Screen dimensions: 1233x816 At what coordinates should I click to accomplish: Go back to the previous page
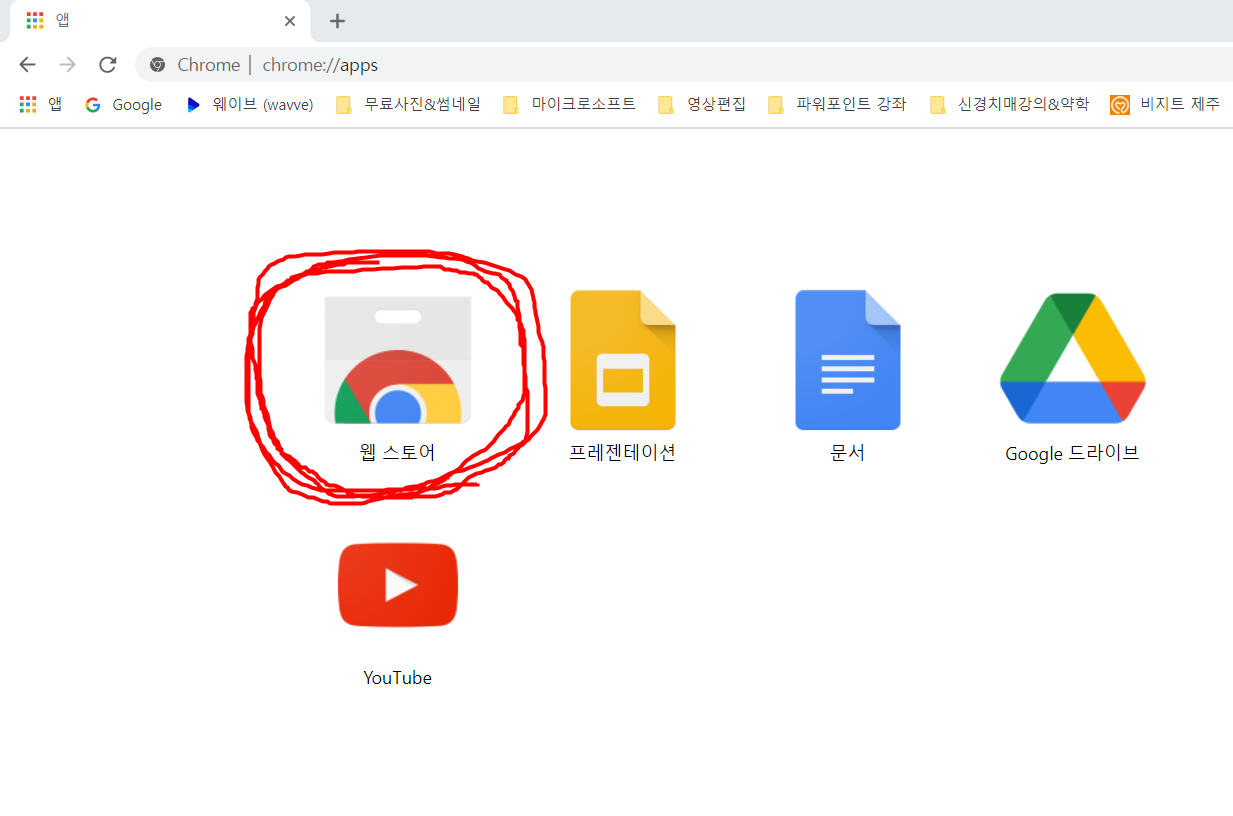tap(27, 65)
